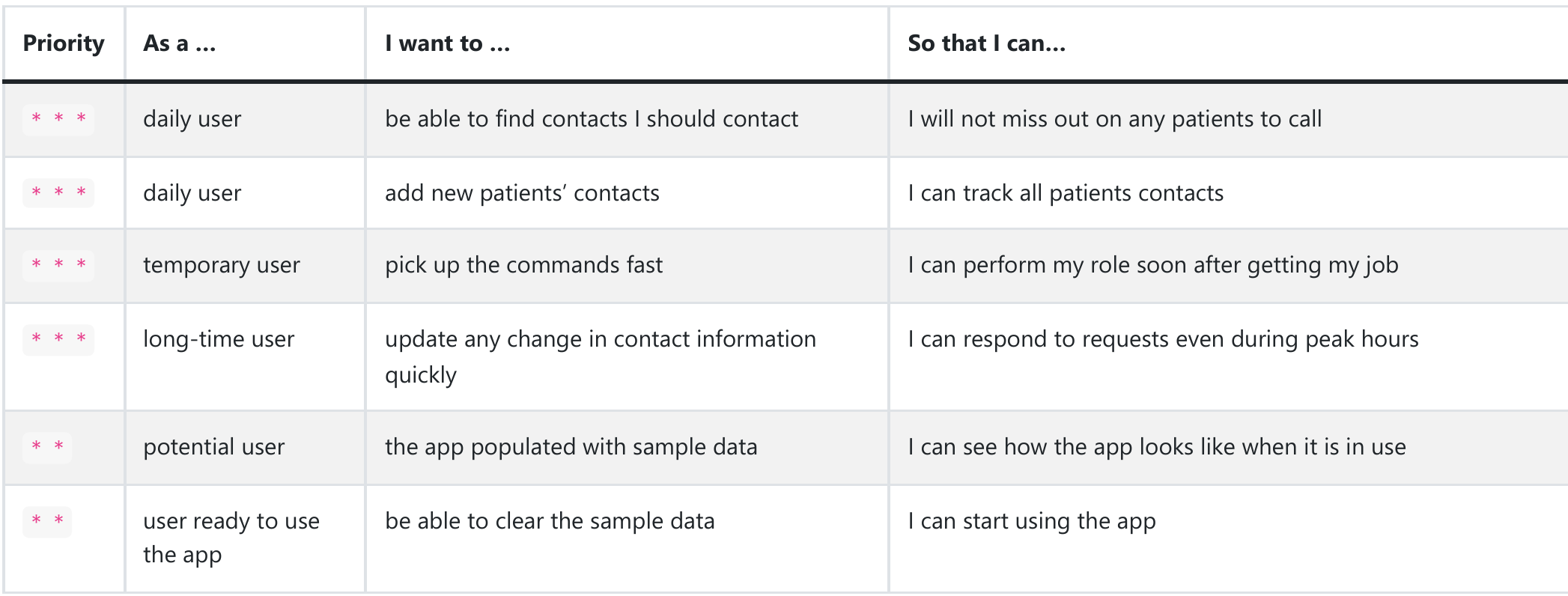Click the 'So that I can...' header

[987, 43]
